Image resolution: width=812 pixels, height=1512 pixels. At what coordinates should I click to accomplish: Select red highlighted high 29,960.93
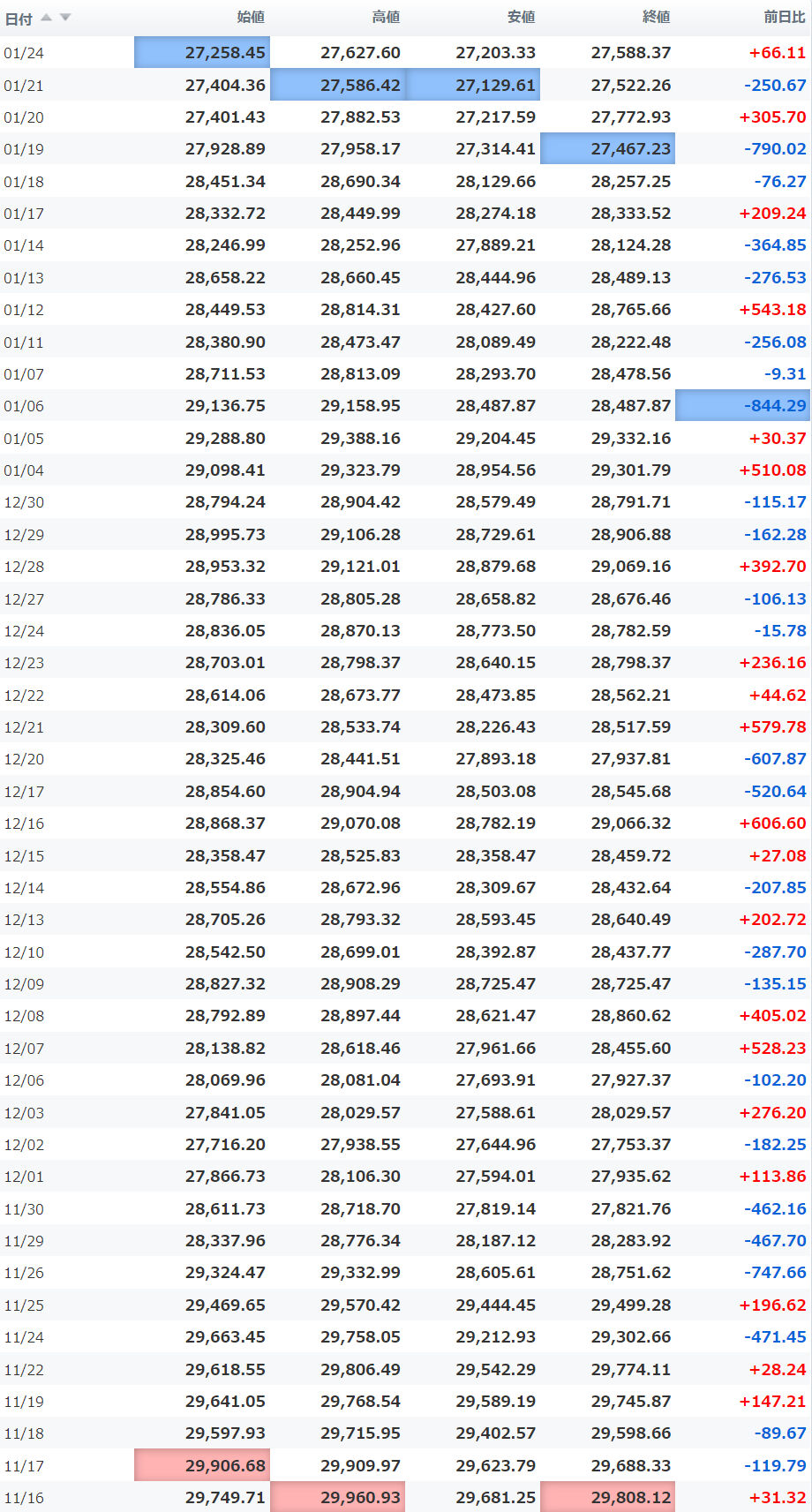pyautogui.click(x=337, y=1497)
